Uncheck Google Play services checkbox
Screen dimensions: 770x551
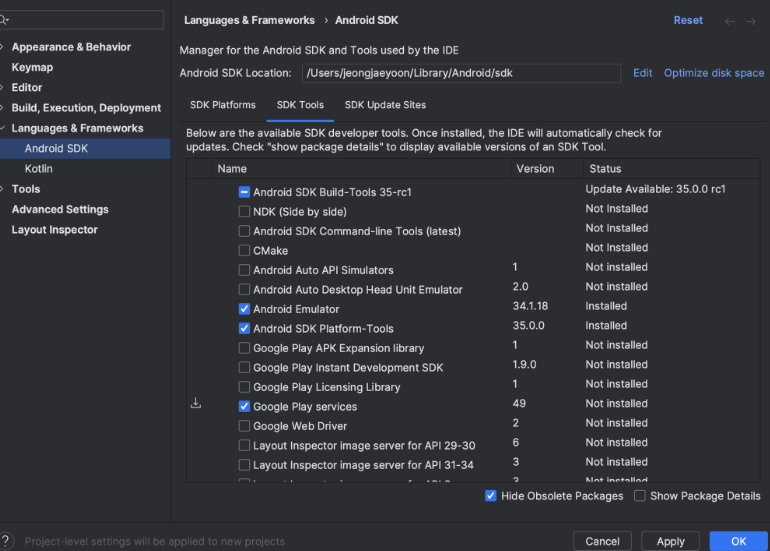pyautogui.click(x=244, y=407)
